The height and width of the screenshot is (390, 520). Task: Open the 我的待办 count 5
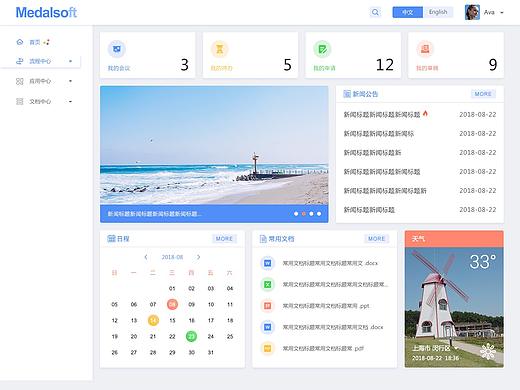tap(287, 65)
